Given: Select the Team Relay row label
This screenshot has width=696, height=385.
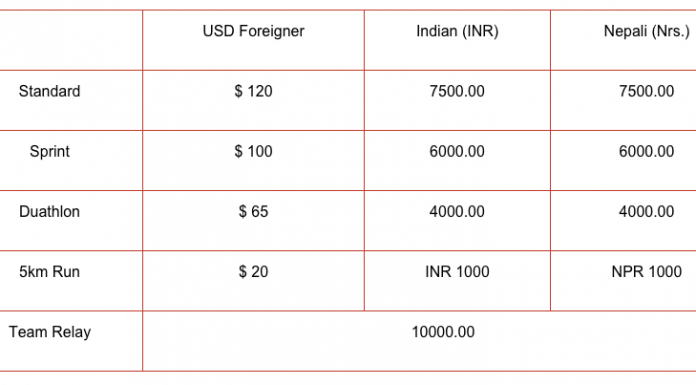Looking at the screenshot, I should (x=50, y=332).
